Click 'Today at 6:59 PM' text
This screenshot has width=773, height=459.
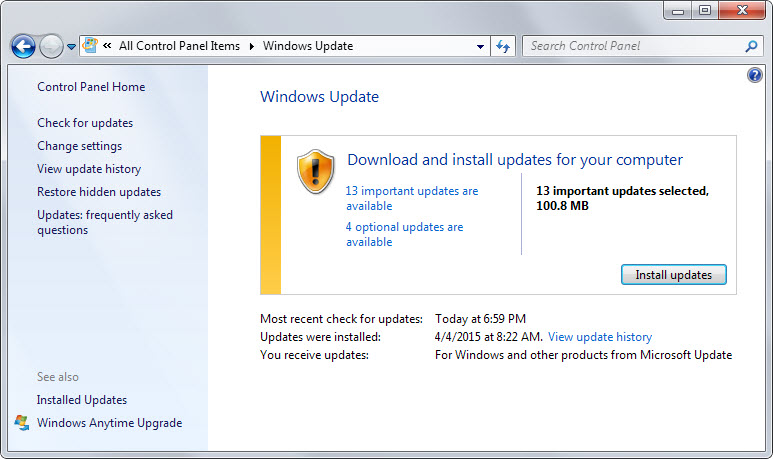(x=480, y=319)
